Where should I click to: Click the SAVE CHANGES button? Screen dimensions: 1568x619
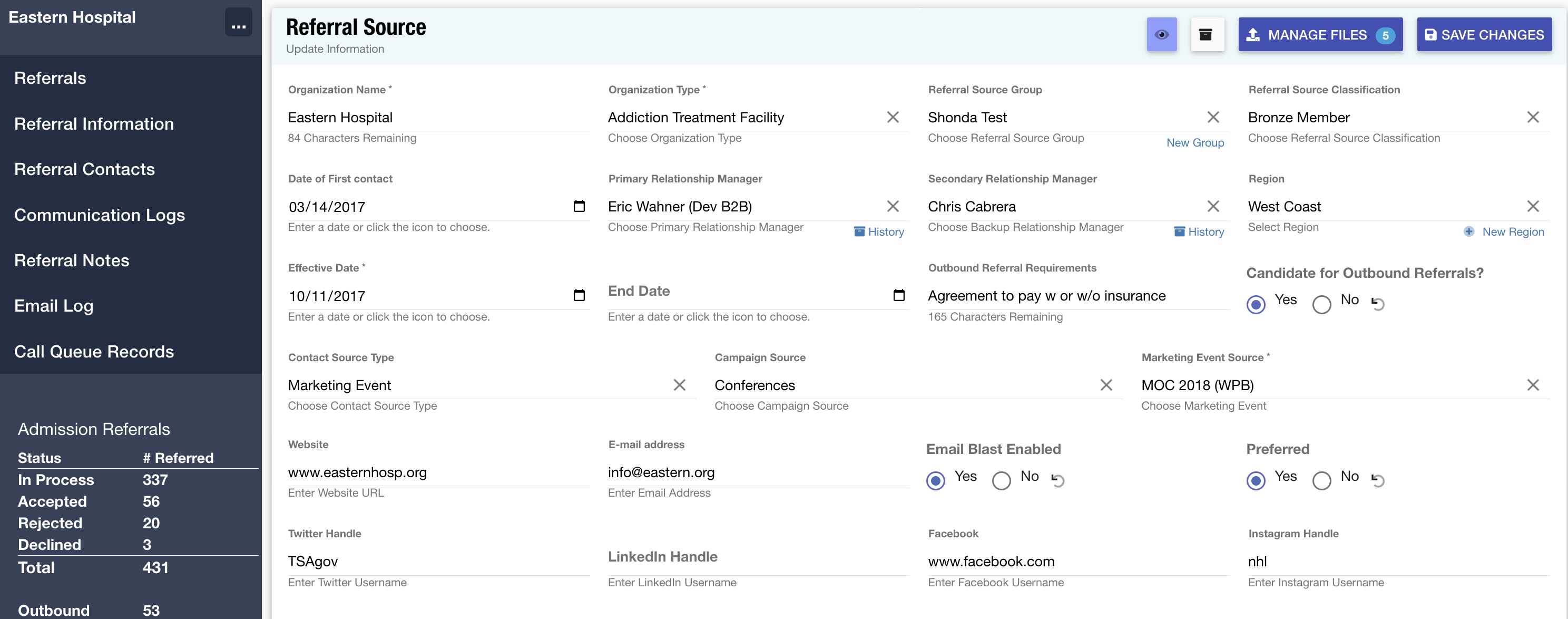tap(1484, 35)
